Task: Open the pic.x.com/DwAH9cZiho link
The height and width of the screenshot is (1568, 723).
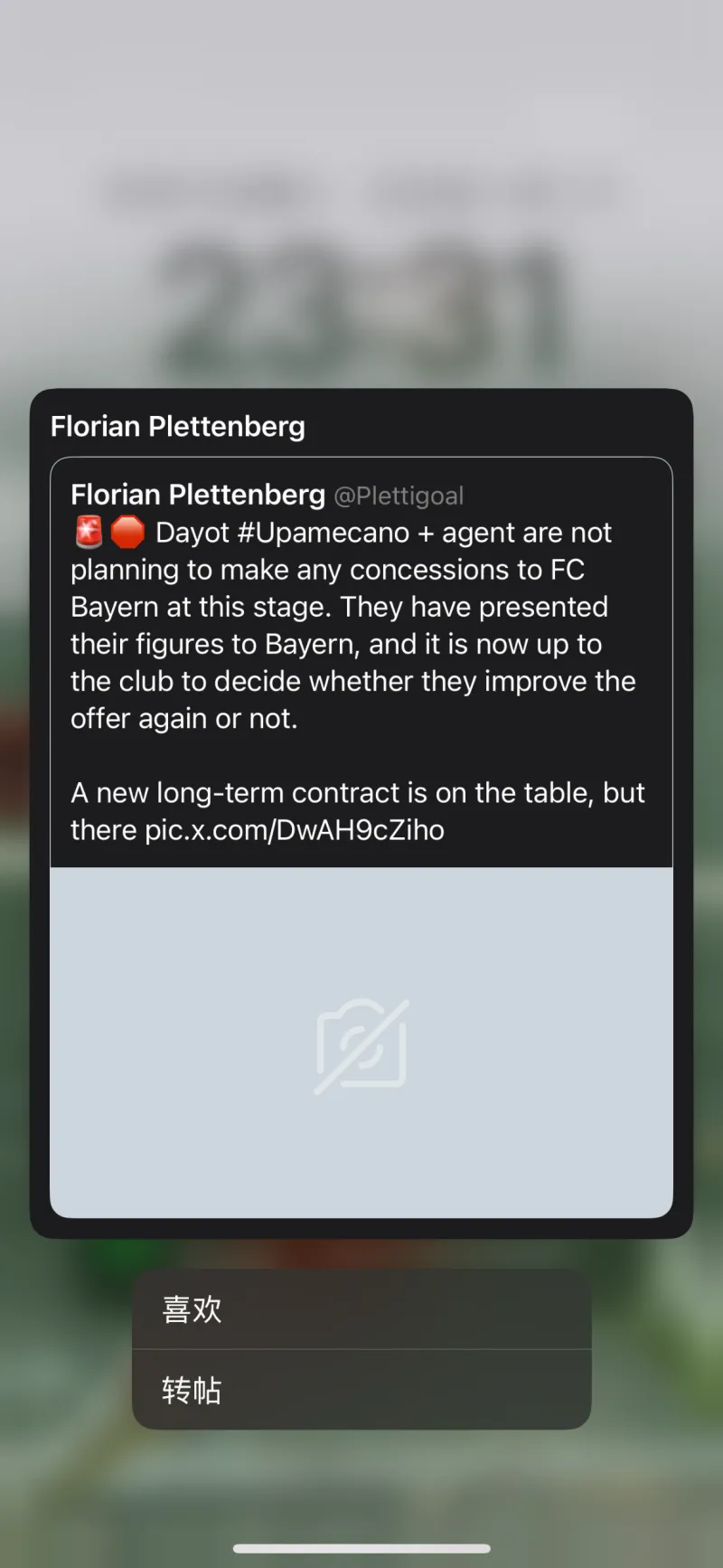Action: point(295,830)
